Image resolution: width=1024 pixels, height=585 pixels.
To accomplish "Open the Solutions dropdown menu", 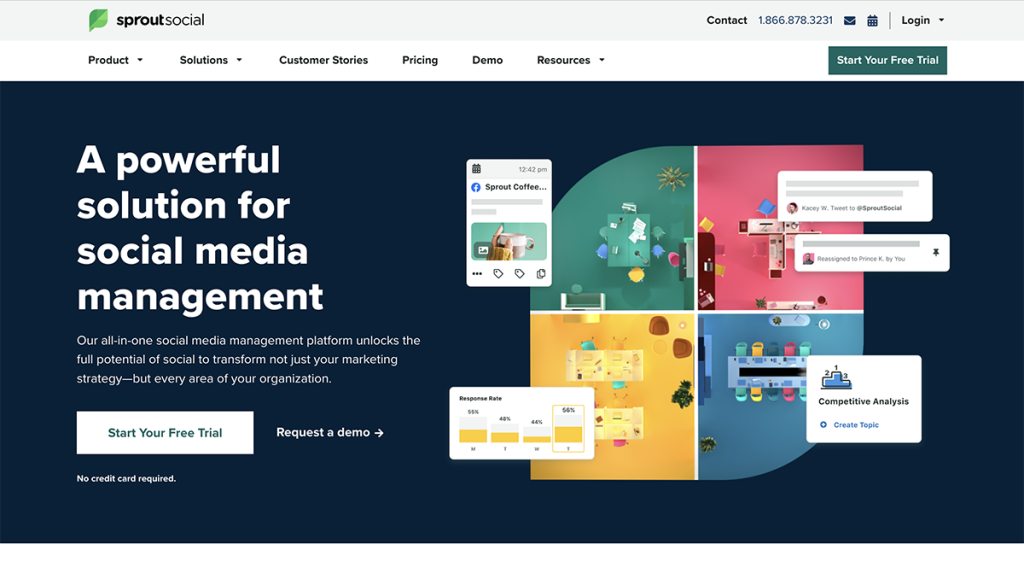I will pyautogui.click(x=210, y=60).
